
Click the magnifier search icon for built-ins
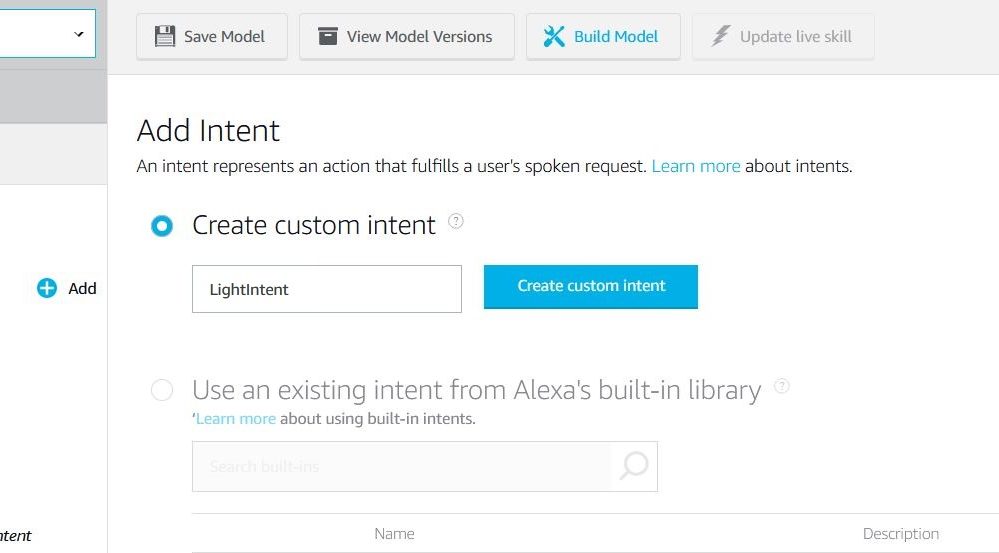click(x=634, y=466)
